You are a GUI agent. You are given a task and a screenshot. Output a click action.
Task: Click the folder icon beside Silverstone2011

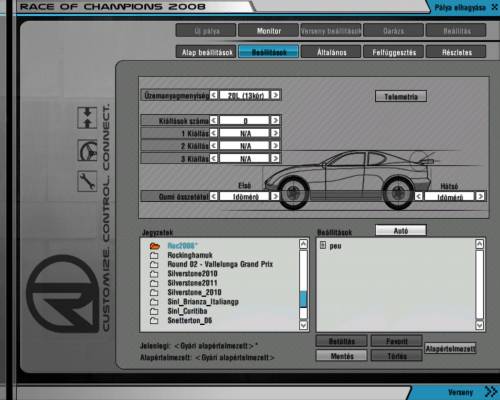[154, 283]
